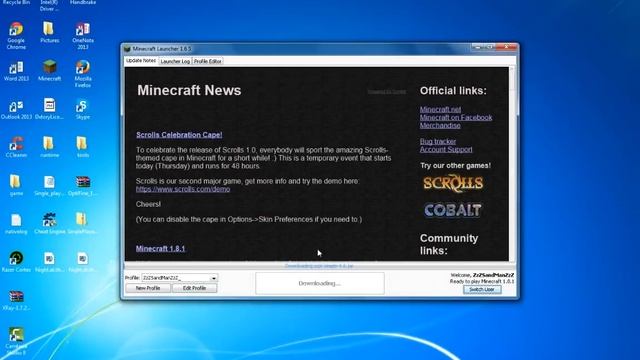Click the Powered by Tumblr text

coord(387,92)
